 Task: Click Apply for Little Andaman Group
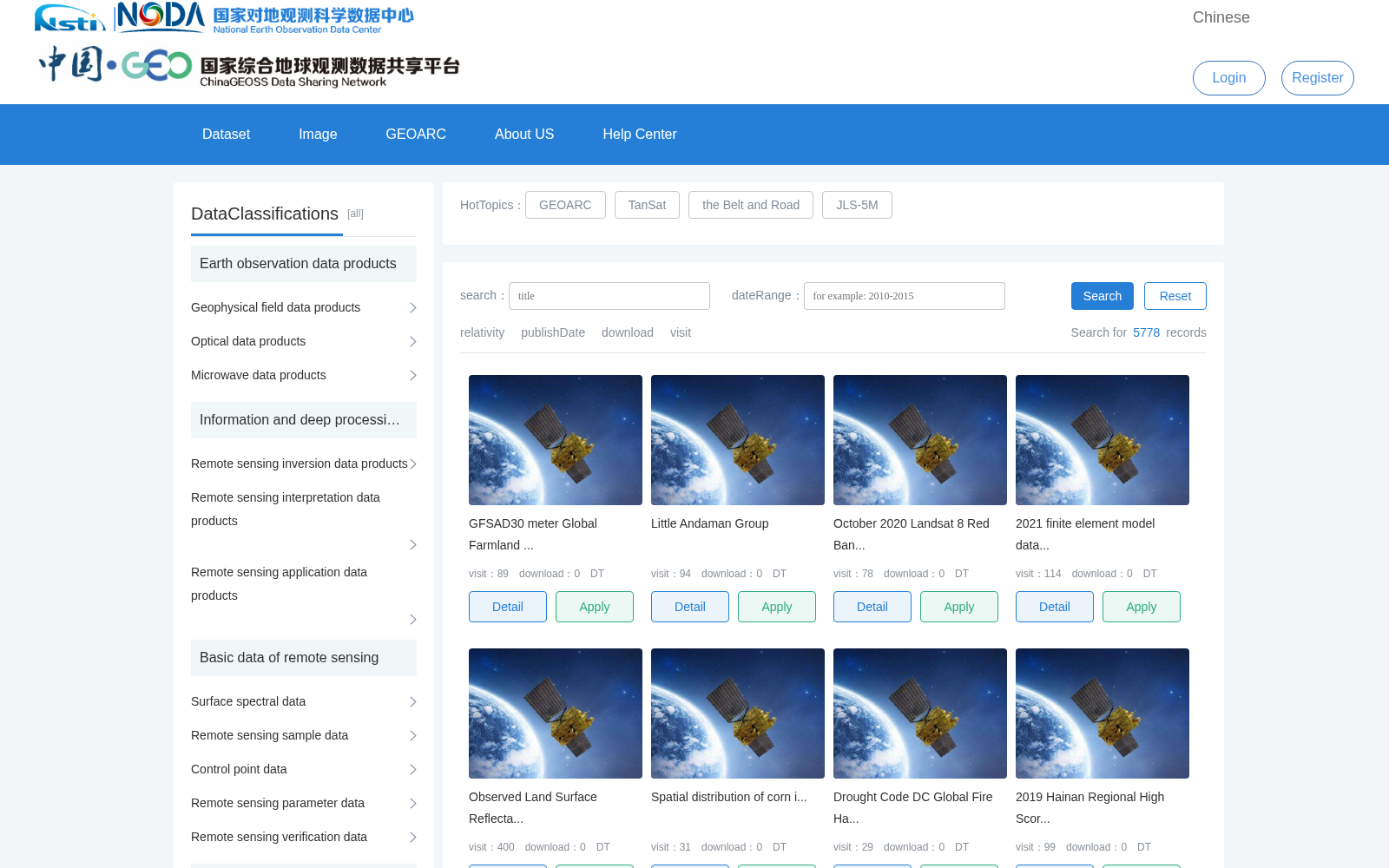[x=777, y=607]
